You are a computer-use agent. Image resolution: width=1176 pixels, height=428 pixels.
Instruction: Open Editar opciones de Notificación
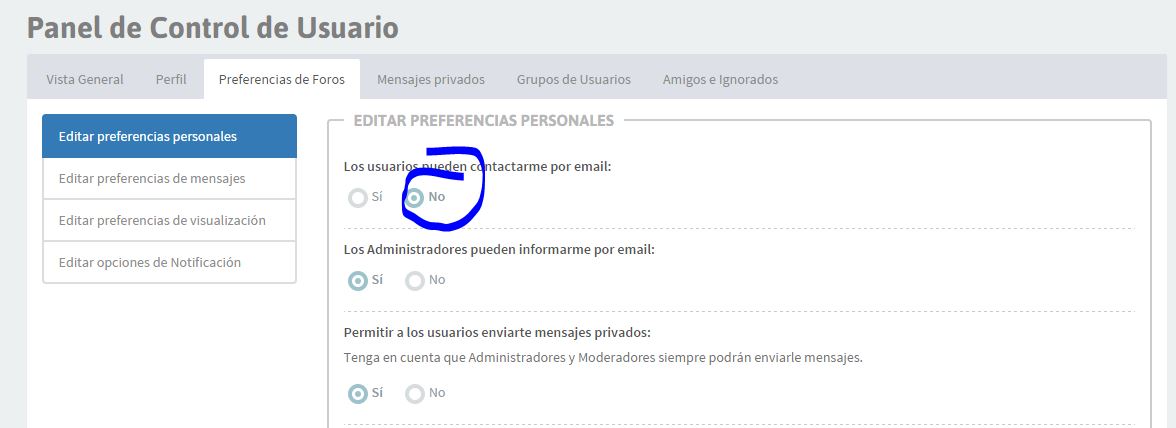(x=170, y=262)
